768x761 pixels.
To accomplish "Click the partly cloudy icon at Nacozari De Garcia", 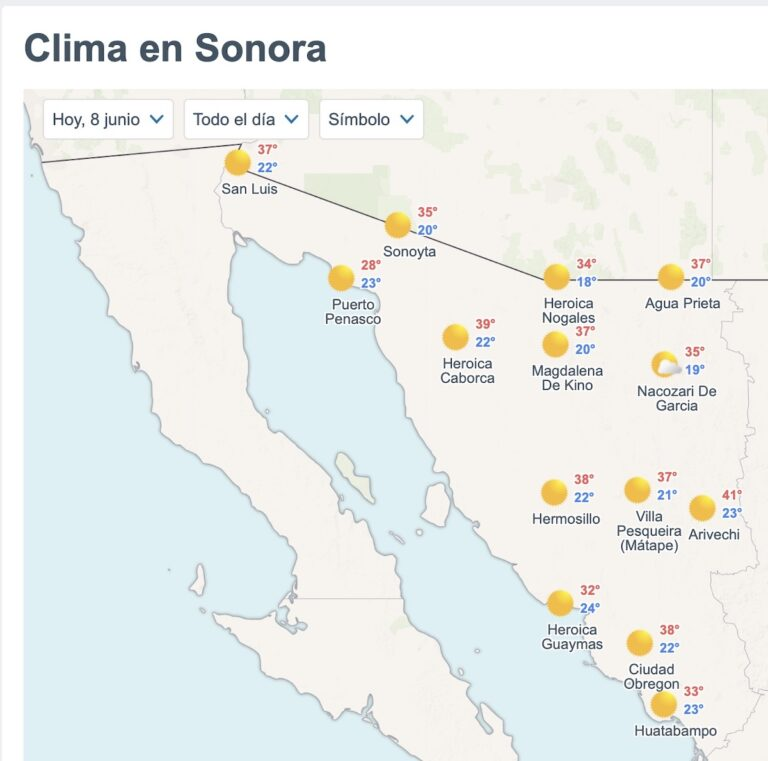I will point(666,364).
